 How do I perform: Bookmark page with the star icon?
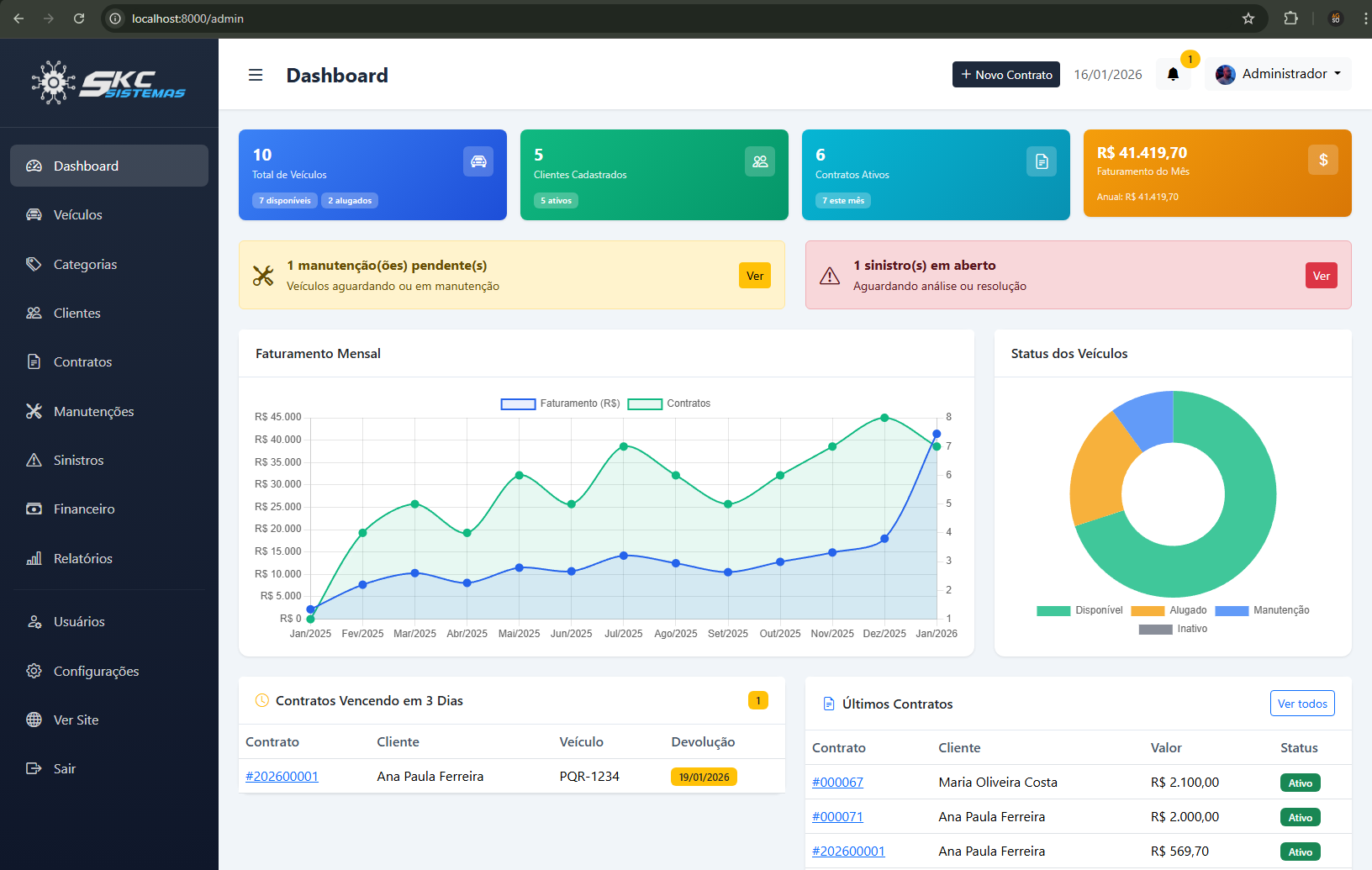click(1248, 18)
